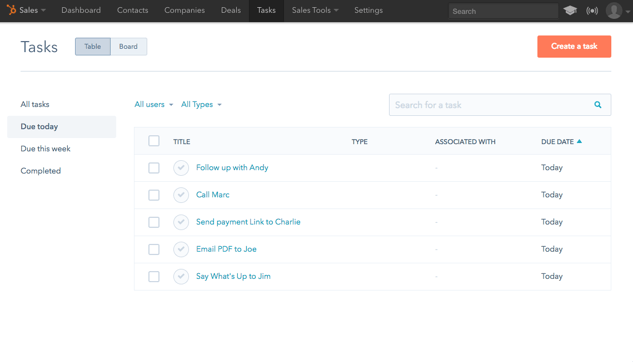This screenshot has width=633, height=362.
Task: Expand the arrow beside the user avatar
Action: coord(628,12)
